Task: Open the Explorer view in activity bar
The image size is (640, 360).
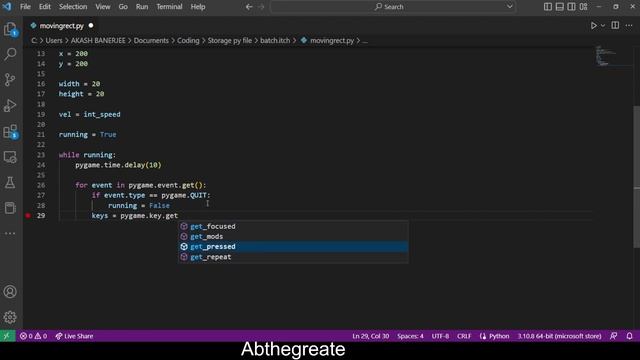Action: coord(10,29)
